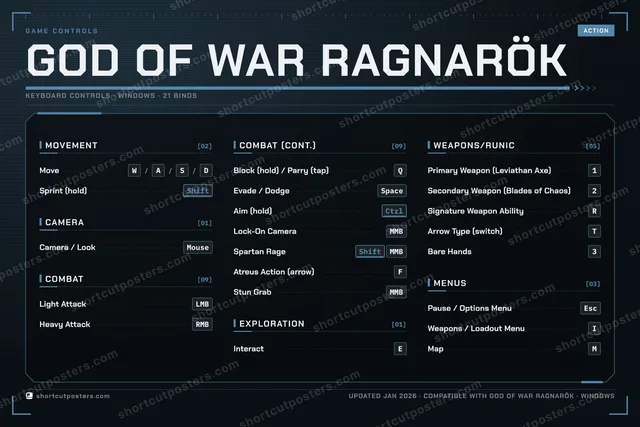Click the 'Lock-On Camera' label
Image resolution: width=640 pixels, height=427 pixels.
click(x=265, y=231)
